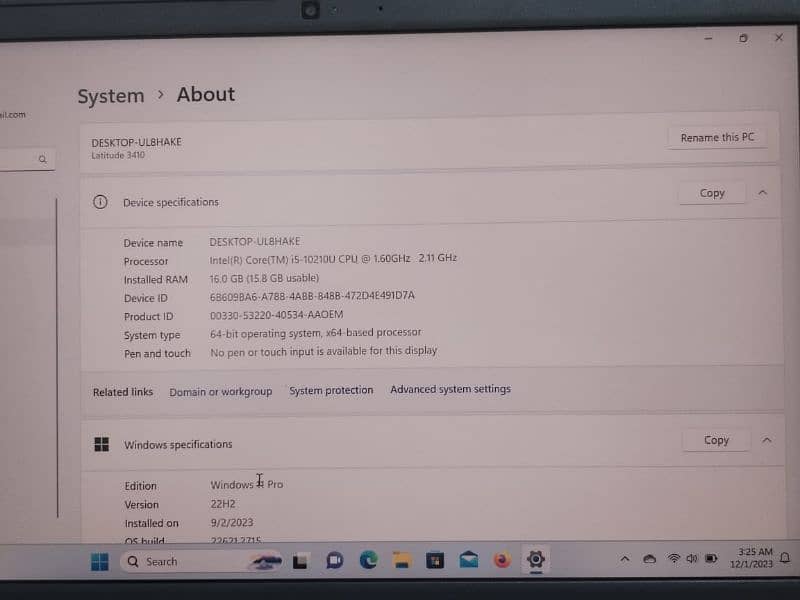Click the battery tray icon

[x=711, y=558]
